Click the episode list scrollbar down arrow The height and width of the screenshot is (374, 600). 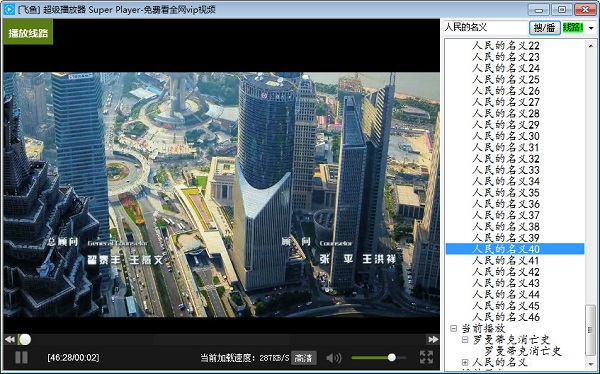[590, 364]
